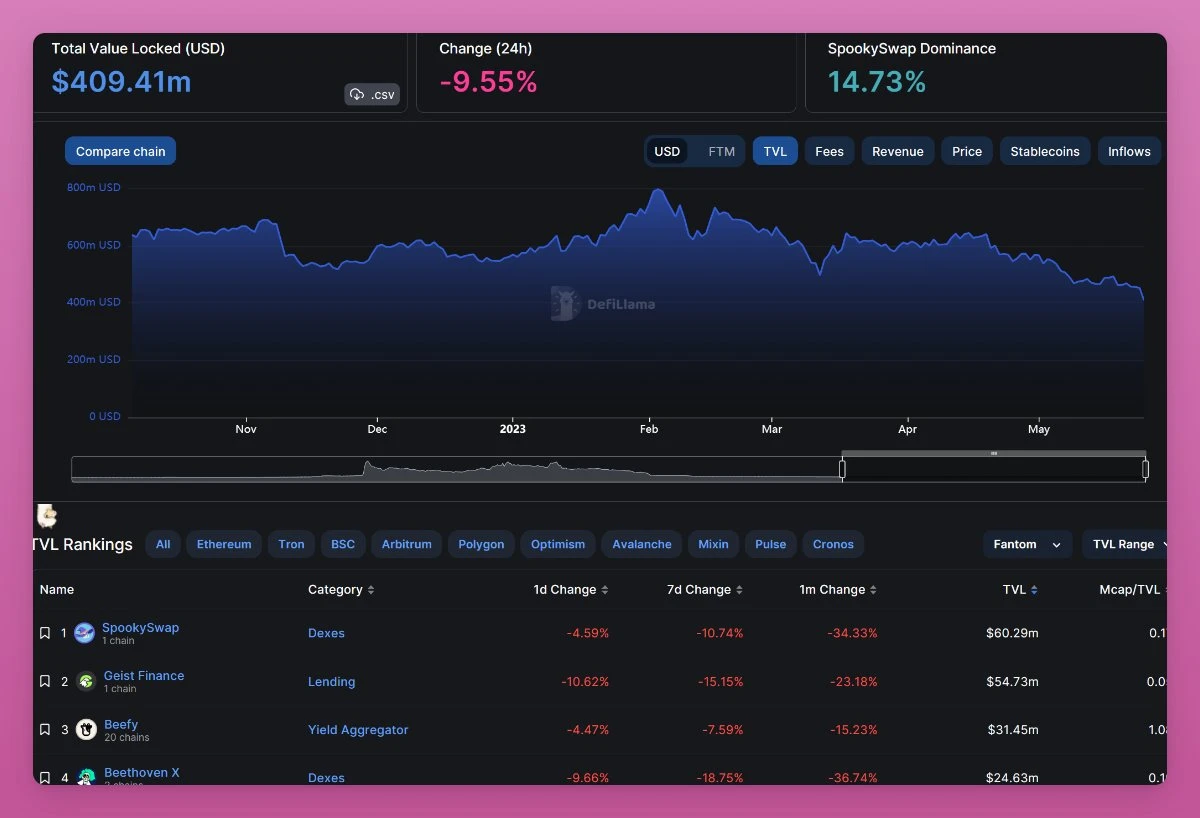Bookmark the Beefy protocol row
This screenshot has width=1200, height=818.
coord(45,730)
